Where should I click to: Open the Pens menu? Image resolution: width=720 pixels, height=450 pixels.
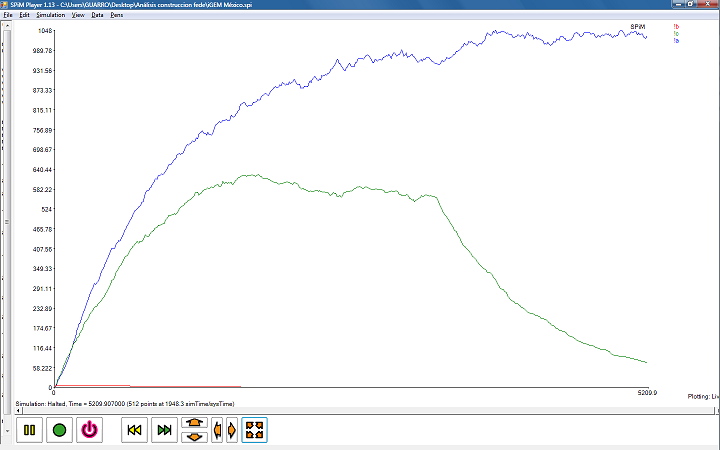[x=117, y=15]
